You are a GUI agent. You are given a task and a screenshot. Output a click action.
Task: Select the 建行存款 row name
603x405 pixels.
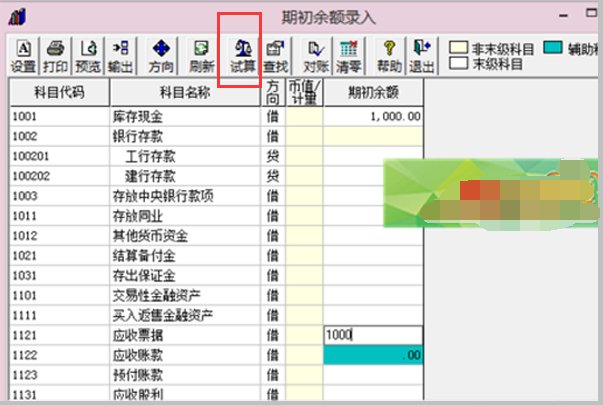coord(150,177)
